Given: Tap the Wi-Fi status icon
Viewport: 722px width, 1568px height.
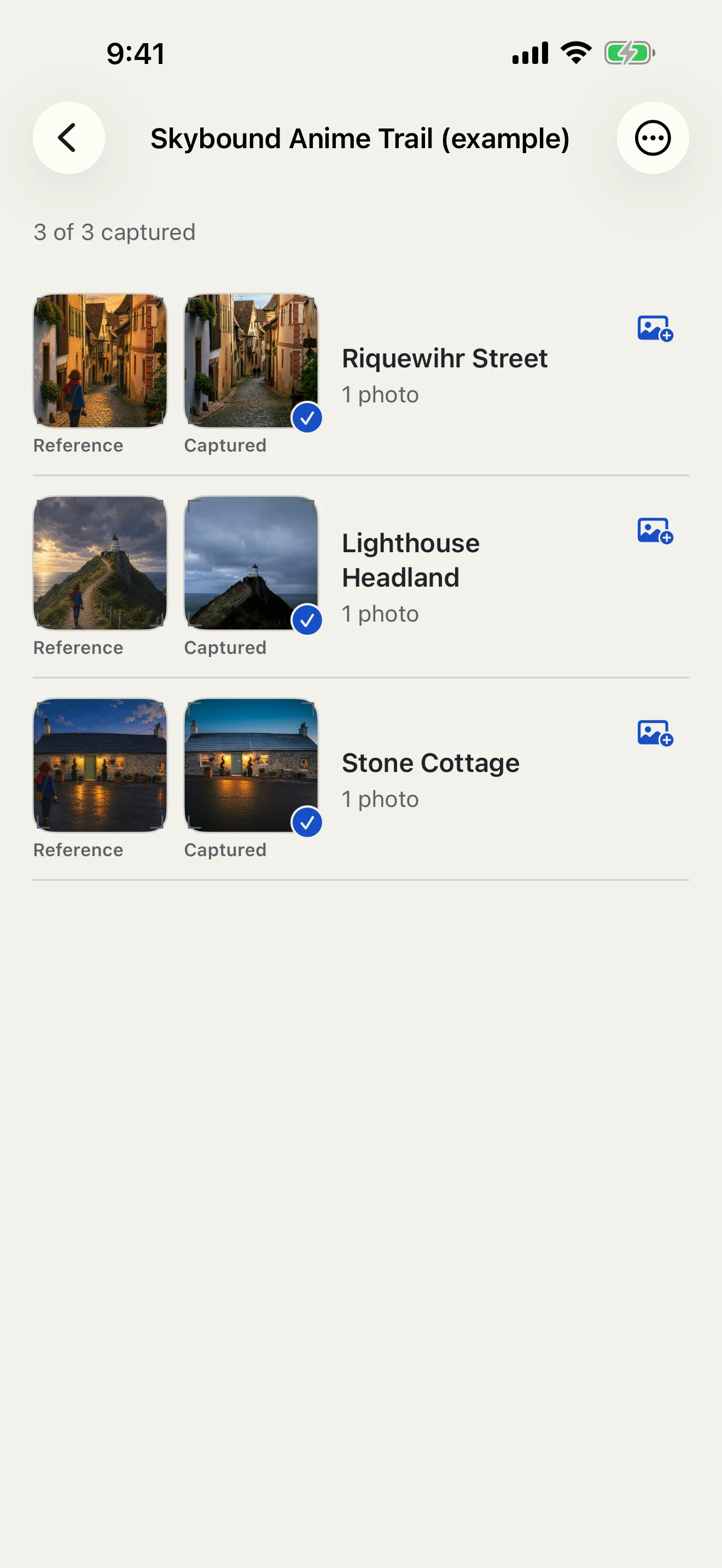Looking at the screenshot, I should pos(576,53).
